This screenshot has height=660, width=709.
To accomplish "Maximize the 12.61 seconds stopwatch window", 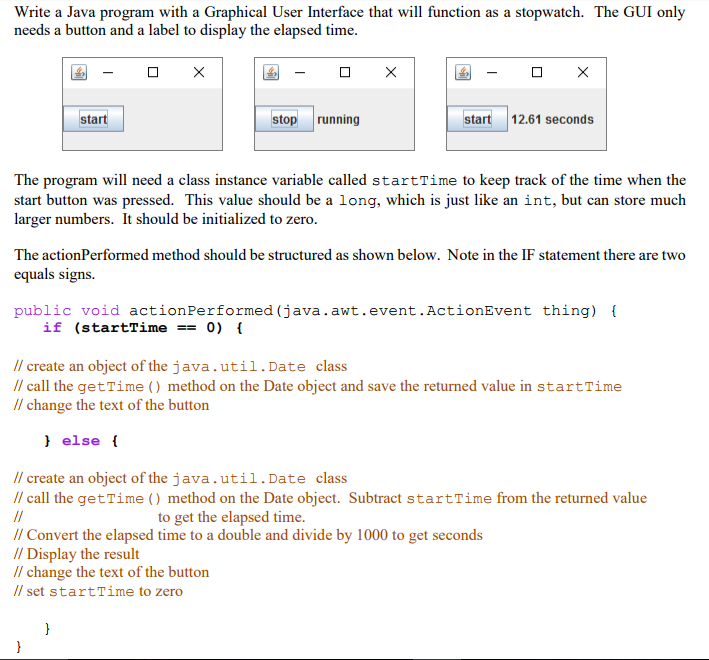I will click(x=537, y=72).
